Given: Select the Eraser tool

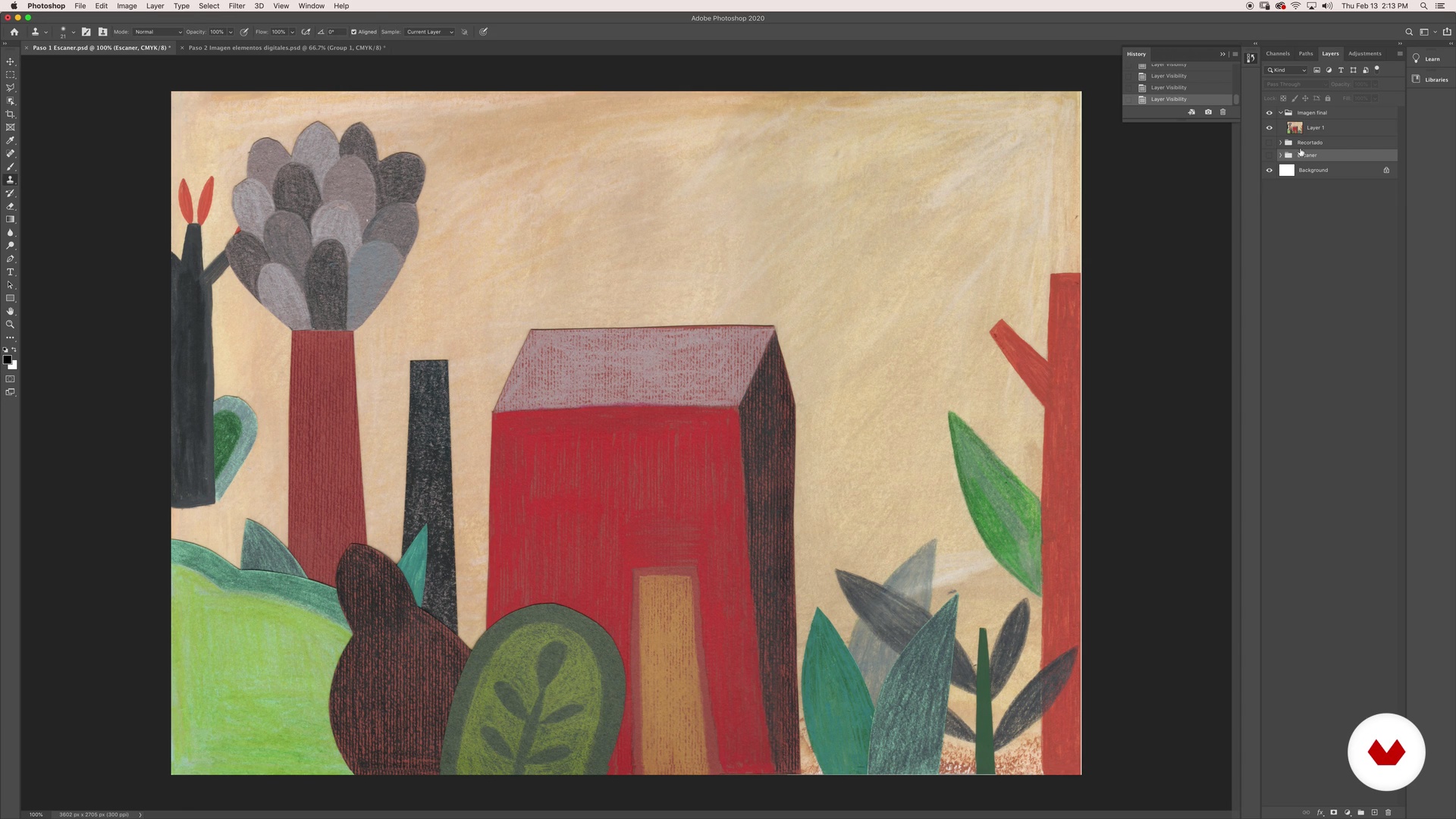Looking at the screenshot, I should coord(11,206).
